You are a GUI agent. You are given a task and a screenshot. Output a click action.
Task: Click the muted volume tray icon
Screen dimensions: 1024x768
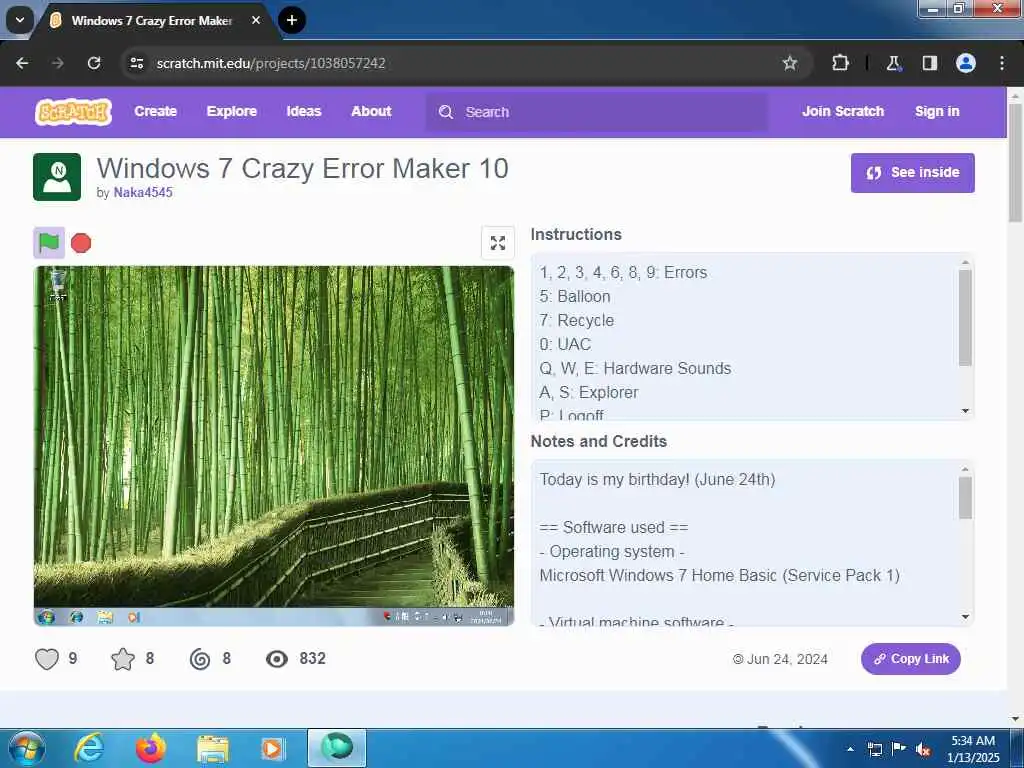tap(923, 750)
